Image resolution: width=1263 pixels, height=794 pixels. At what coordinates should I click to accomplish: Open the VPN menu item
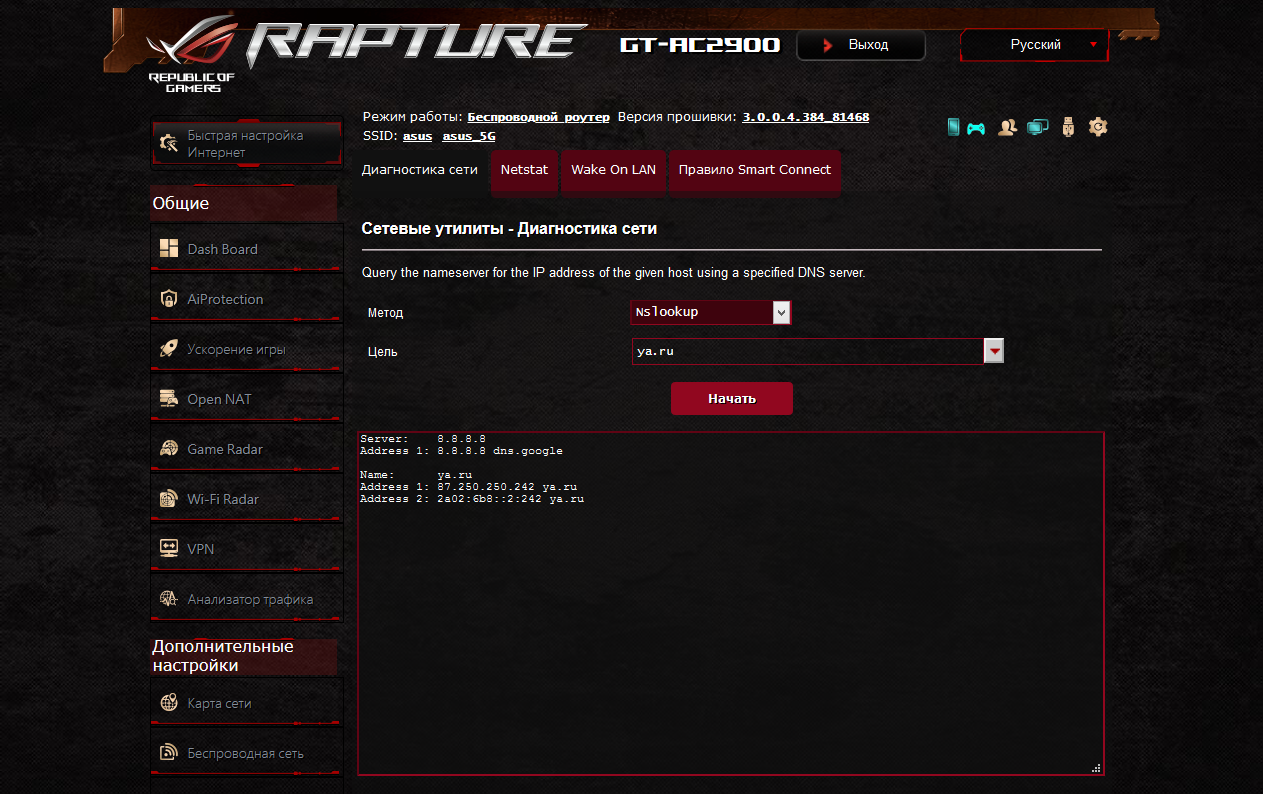pos(245,549)
